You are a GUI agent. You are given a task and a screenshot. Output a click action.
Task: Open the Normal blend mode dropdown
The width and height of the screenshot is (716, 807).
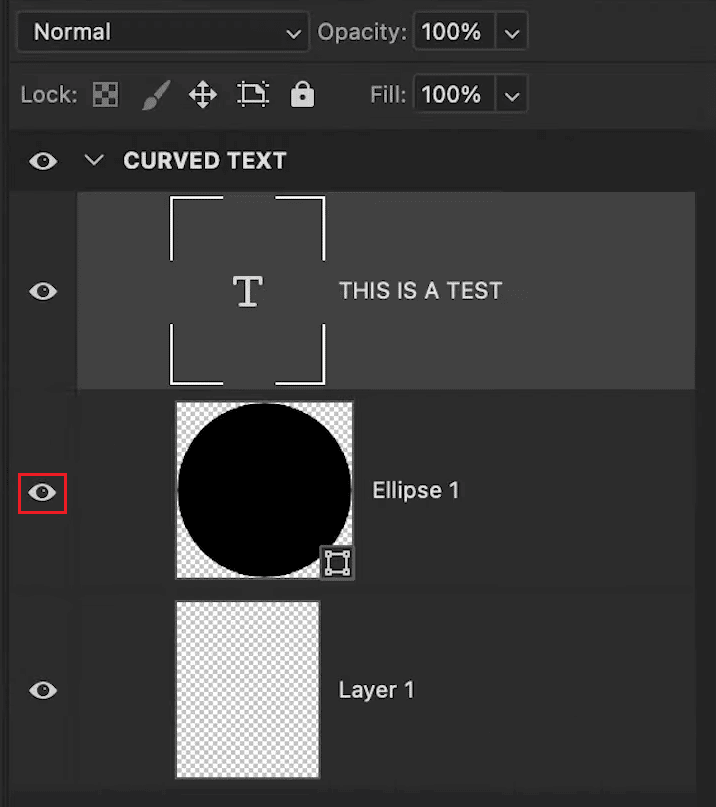pyautogui.click(x=162, y=32)
